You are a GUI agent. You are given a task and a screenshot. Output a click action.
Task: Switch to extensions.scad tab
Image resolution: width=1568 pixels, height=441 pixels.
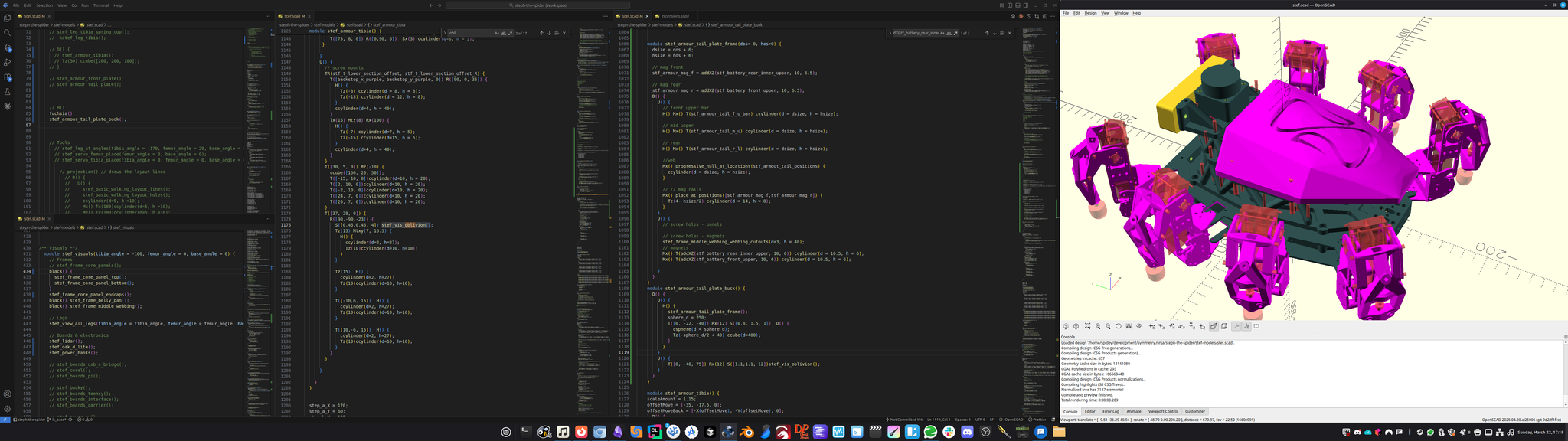[x=675, y=16]
